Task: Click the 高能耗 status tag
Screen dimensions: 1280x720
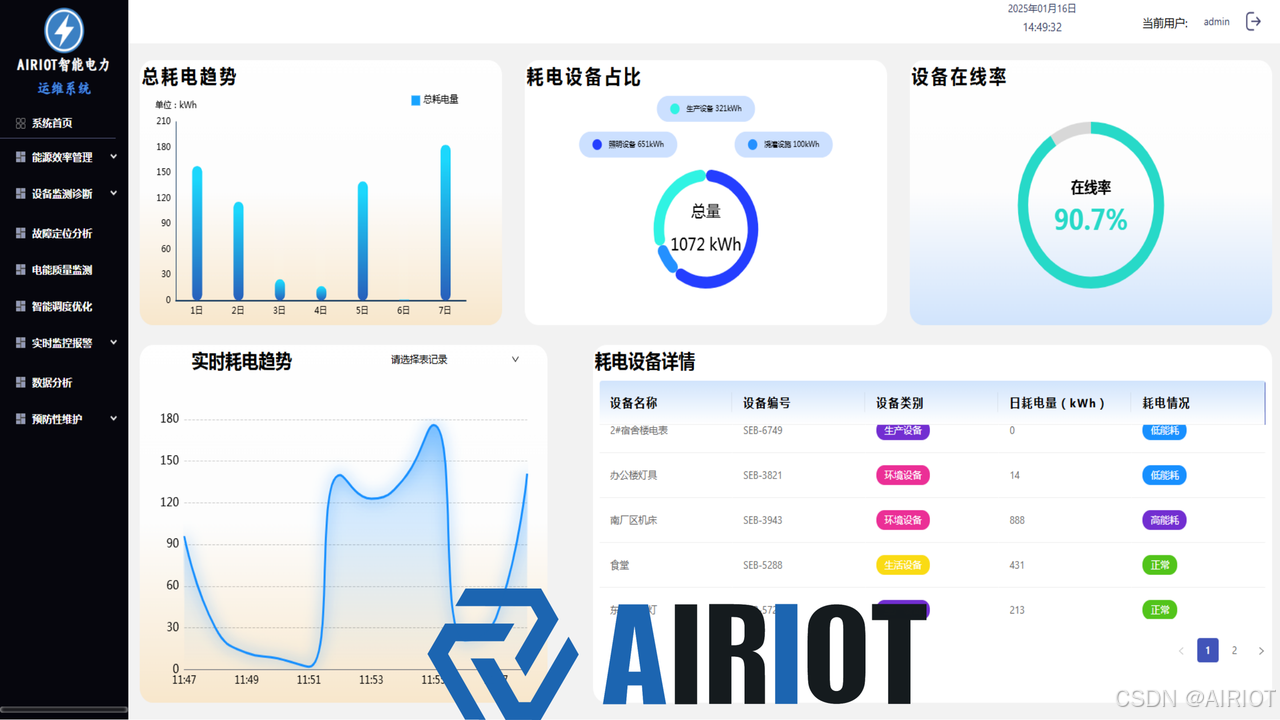Action: pyautogui.click(x=1164, y=520)
